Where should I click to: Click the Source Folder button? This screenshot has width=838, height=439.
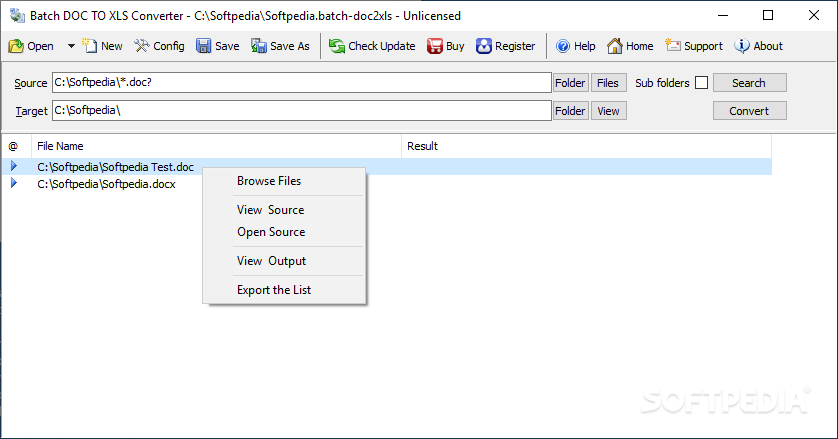pyautogui.click(x=570, y=83)
